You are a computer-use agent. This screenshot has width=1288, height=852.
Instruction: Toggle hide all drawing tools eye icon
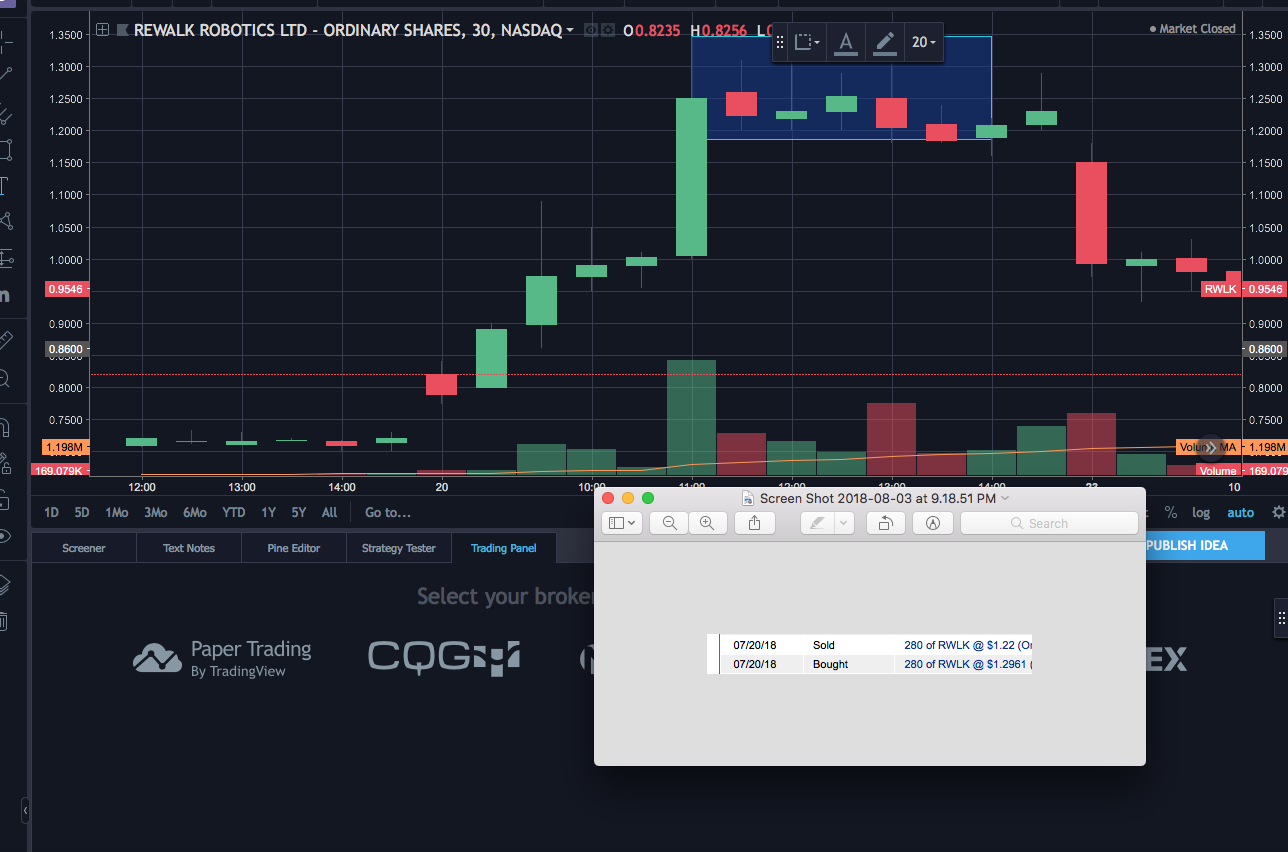5,535
